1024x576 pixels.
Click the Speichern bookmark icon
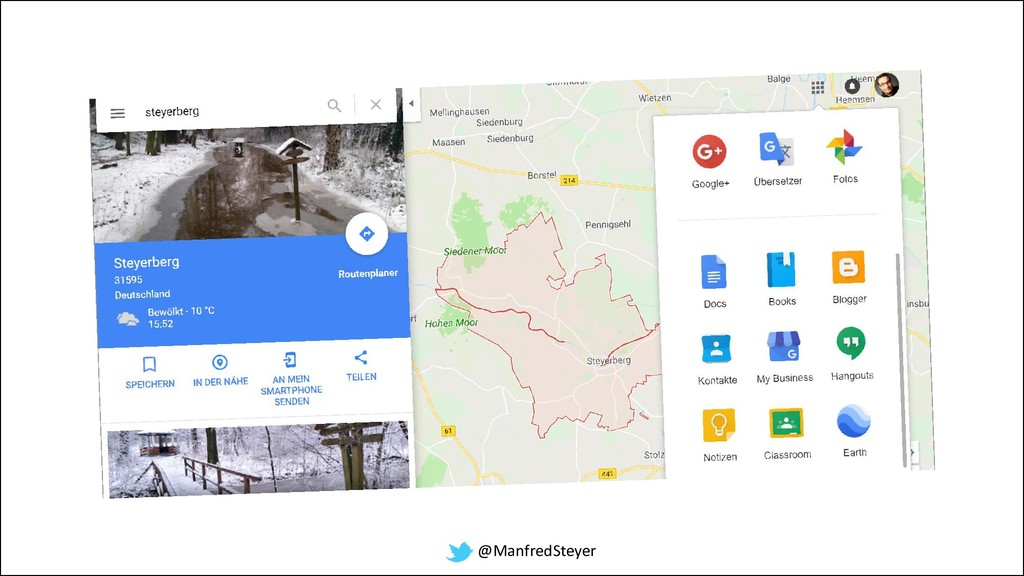[x=150, y=364]
